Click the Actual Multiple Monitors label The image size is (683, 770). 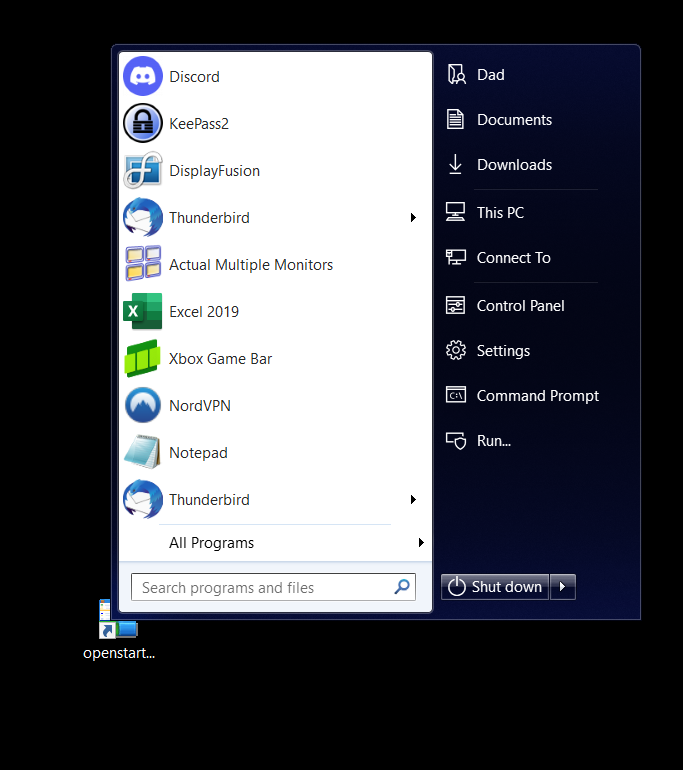coord(251,265)
